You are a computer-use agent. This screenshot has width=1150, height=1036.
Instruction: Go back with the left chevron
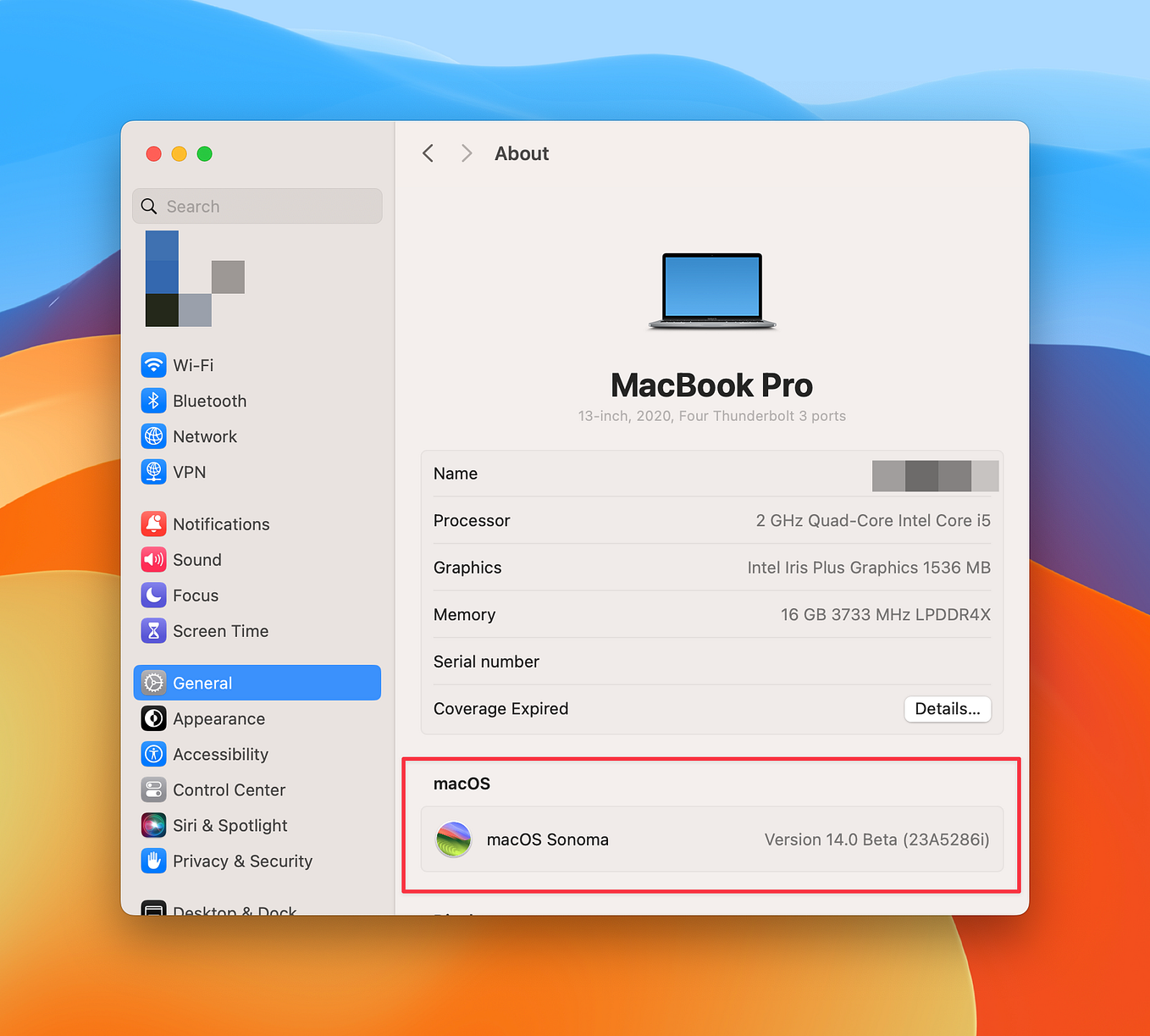(x=428, y=153)
